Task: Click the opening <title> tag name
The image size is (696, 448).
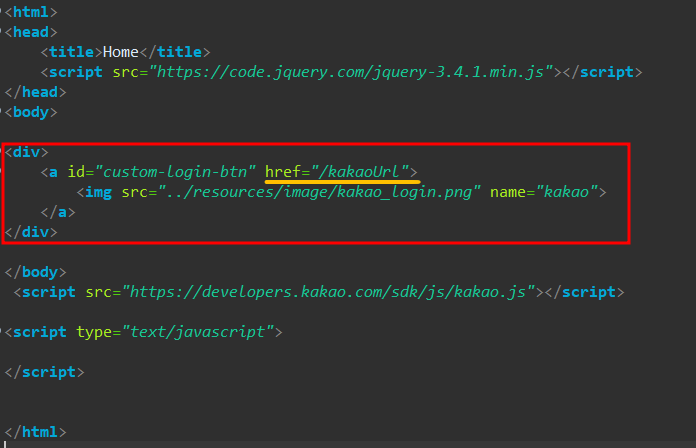Action: coord(71,52)
